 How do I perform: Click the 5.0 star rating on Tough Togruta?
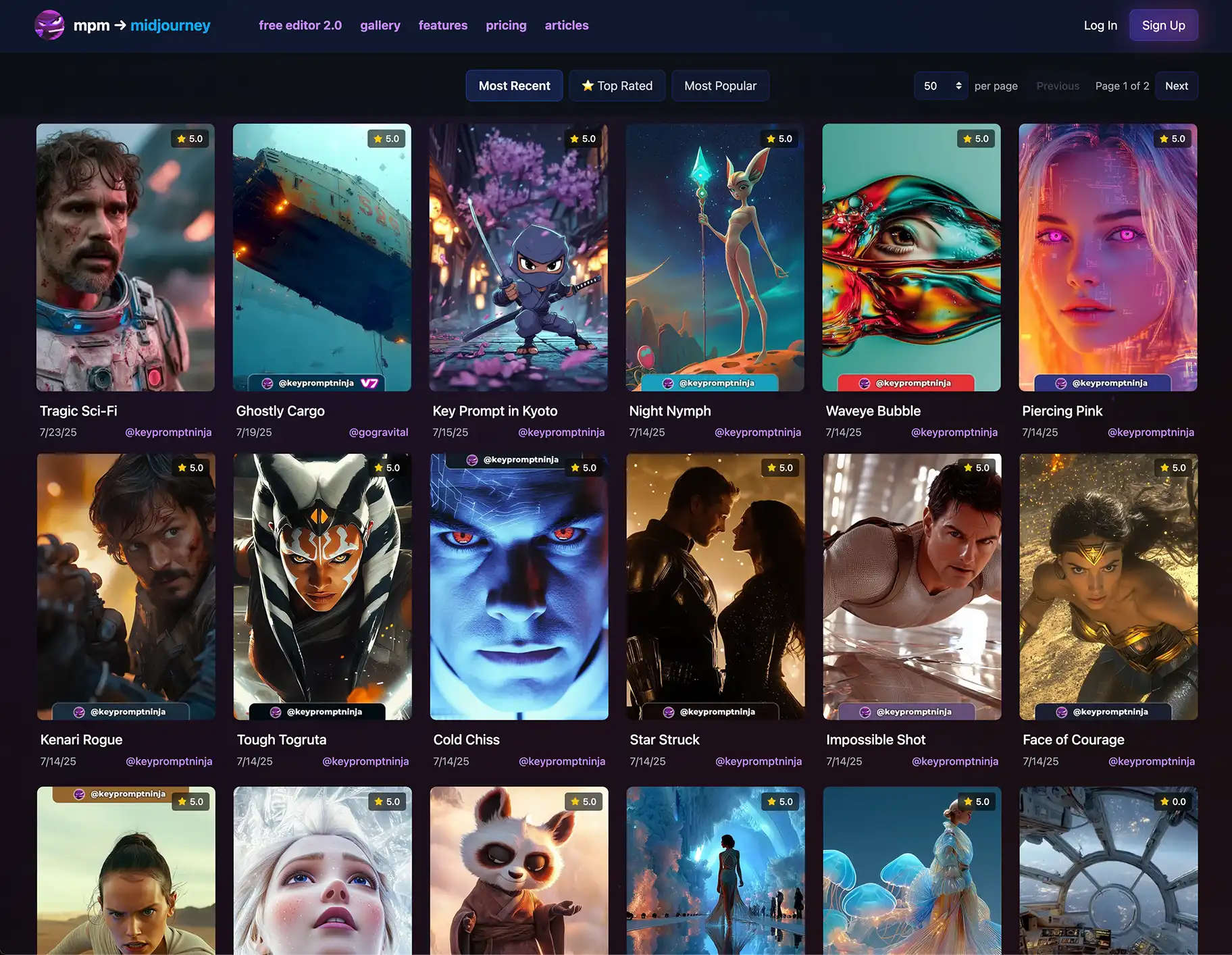pyautogui.click(x=387, y=467)
